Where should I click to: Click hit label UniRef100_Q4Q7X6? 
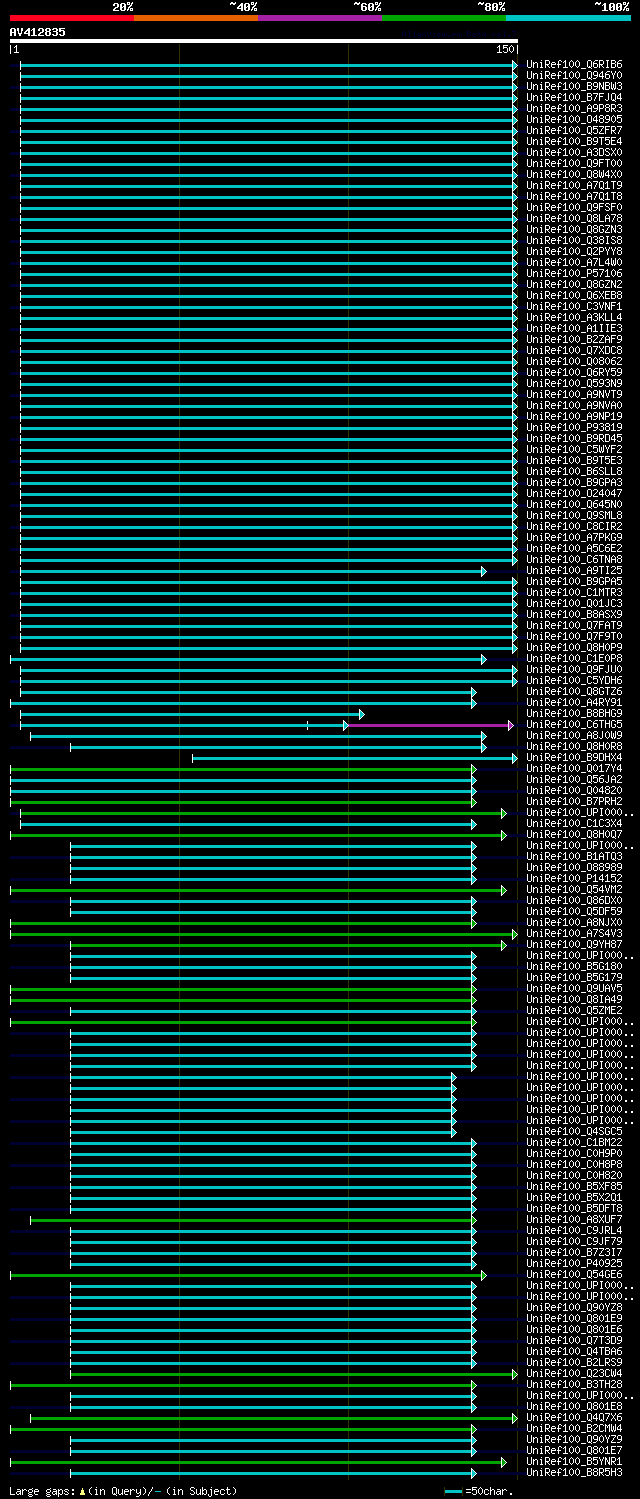(574, 1417)
